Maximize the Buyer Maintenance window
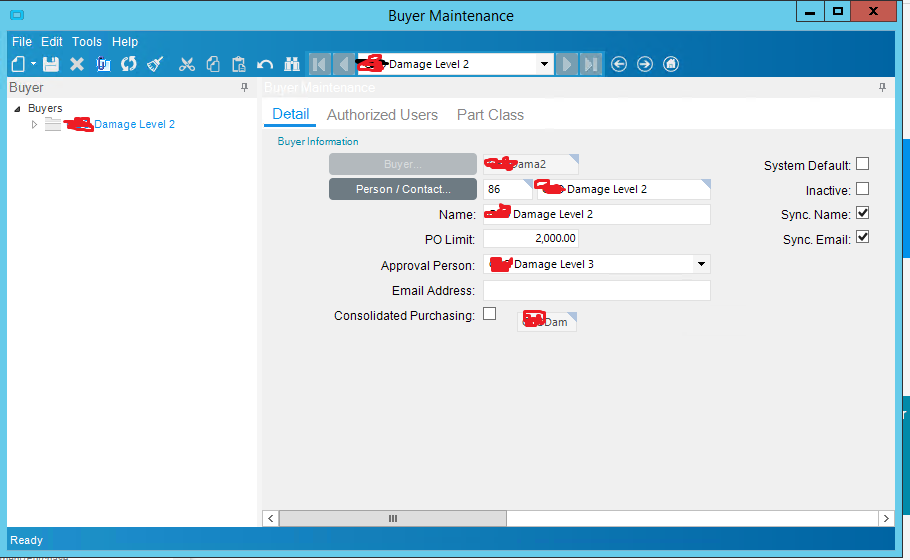Viewport: 910px width, 560px height. coord(838,12)
